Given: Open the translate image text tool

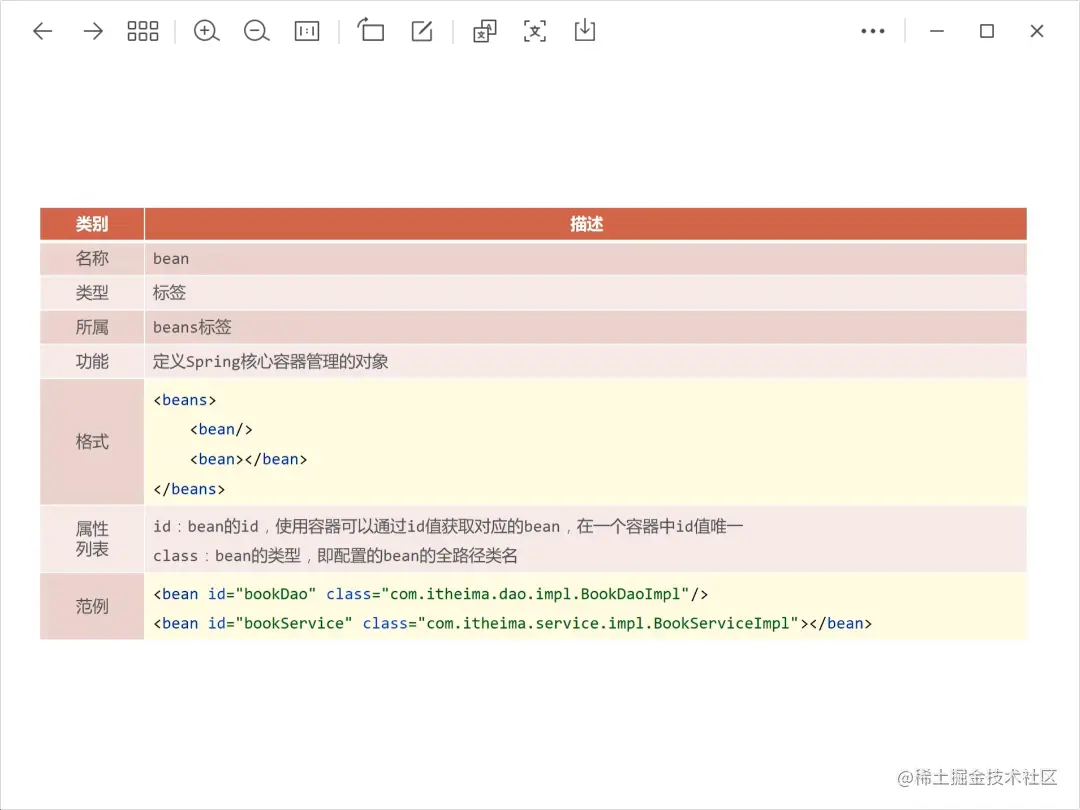Looking at the screenshot, I should [484, 31].
